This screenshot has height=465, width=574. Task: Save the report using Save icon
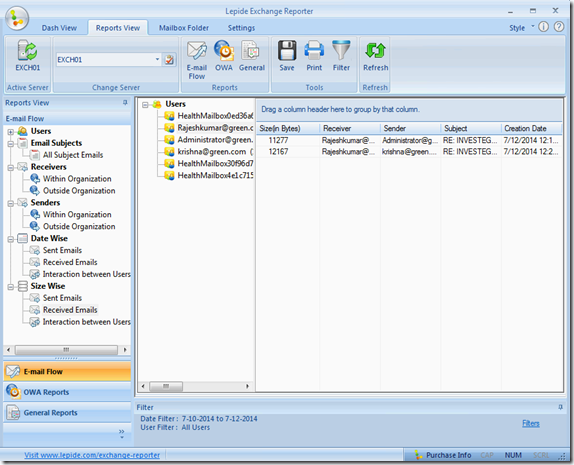click(x=287, y=56)
